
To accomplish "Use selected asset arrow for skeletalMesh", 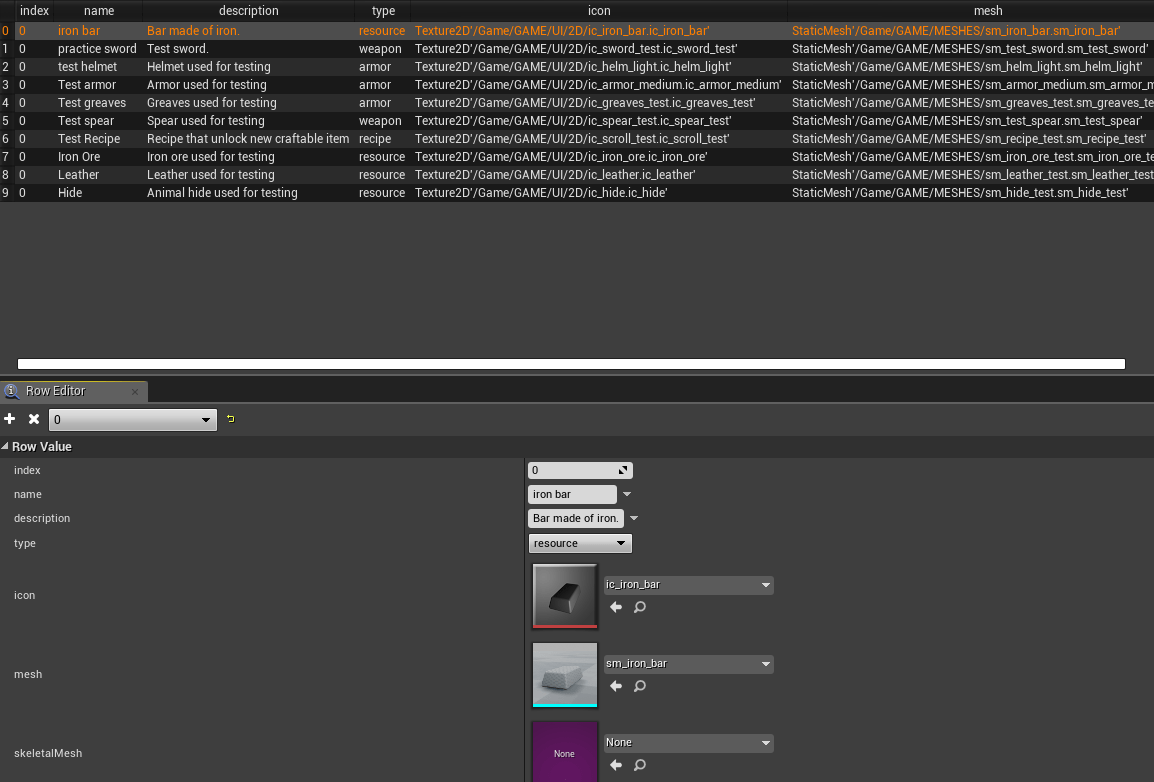I will 616,765.
